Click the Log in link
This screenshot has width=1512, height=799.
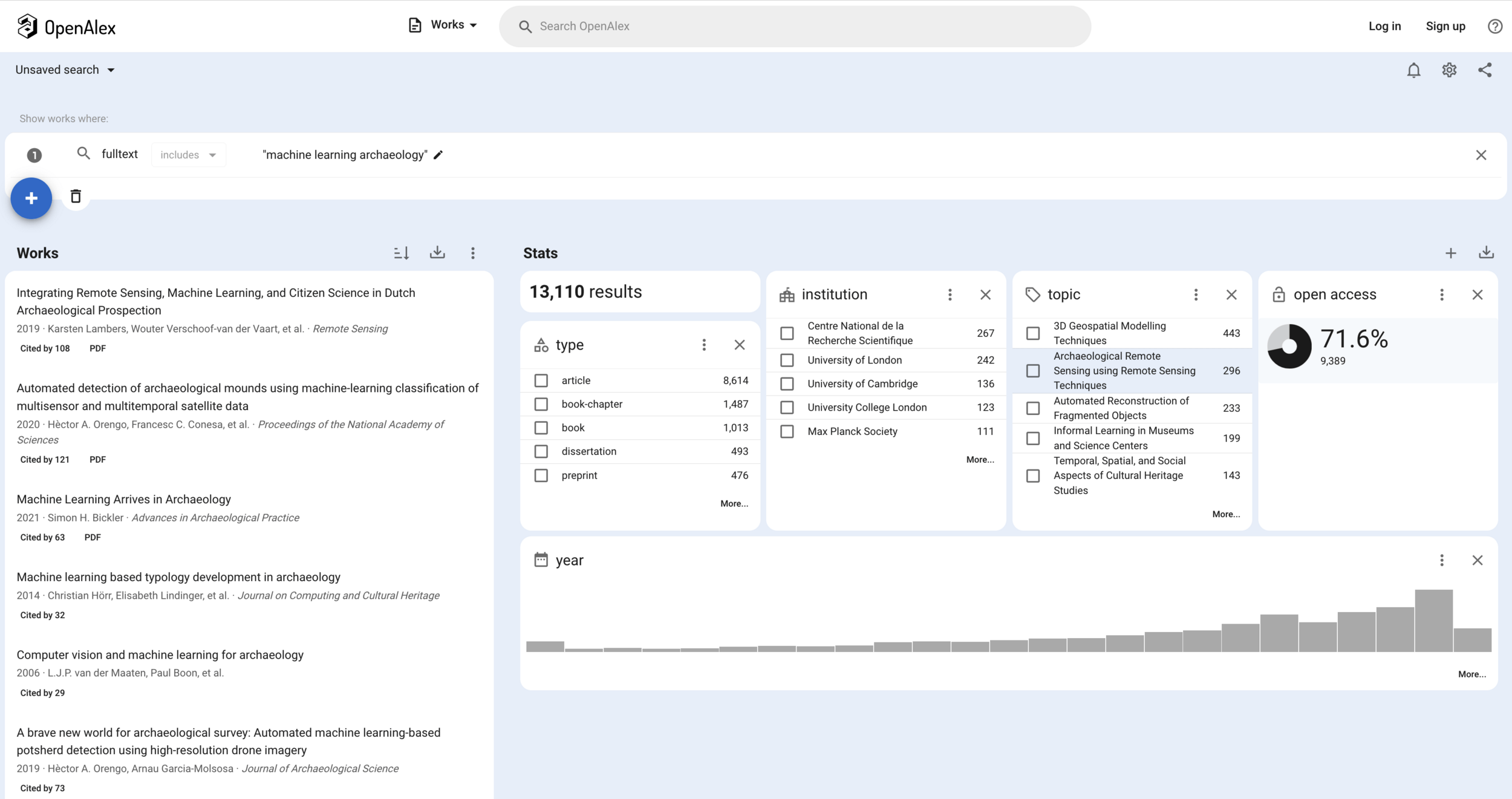1384,26
